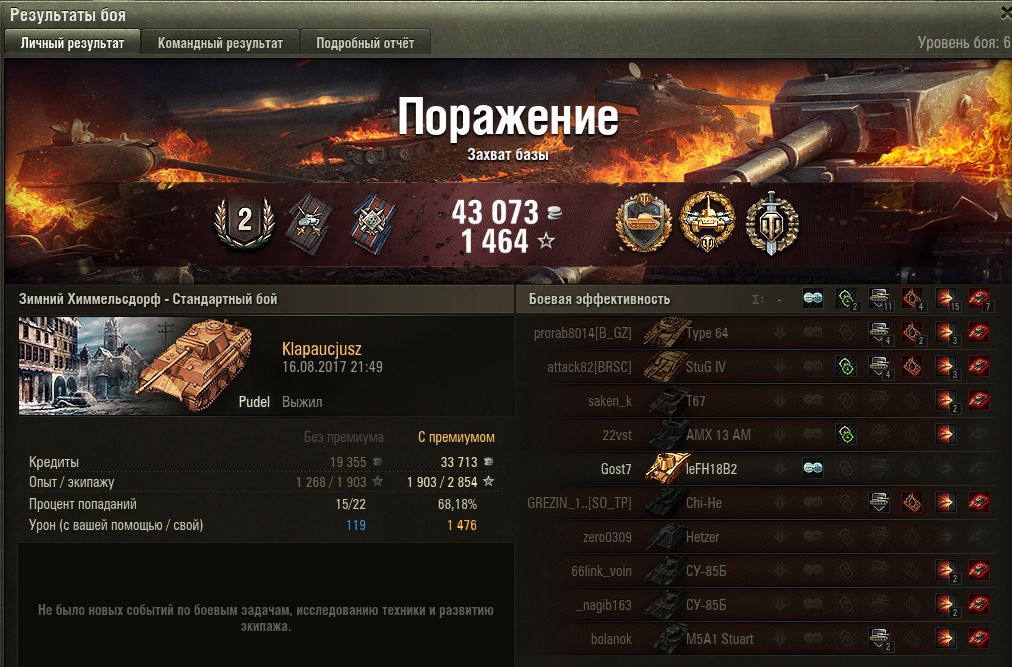Viewport: 1012px width, 667px height.
Task: Click the blue-red striped ribbon award
Action: (372, 223)
